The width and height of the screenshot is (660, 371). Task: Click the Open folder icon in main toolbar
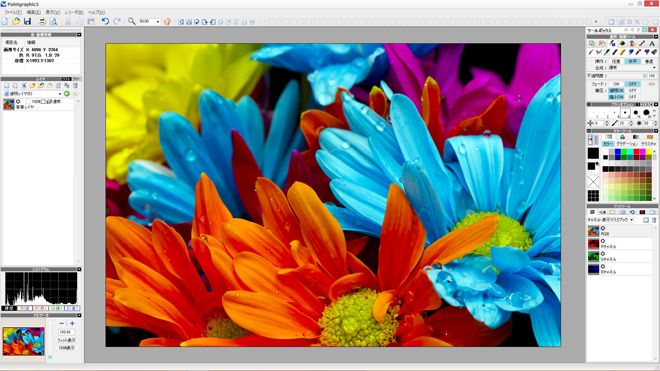click(x=16, y=21)
